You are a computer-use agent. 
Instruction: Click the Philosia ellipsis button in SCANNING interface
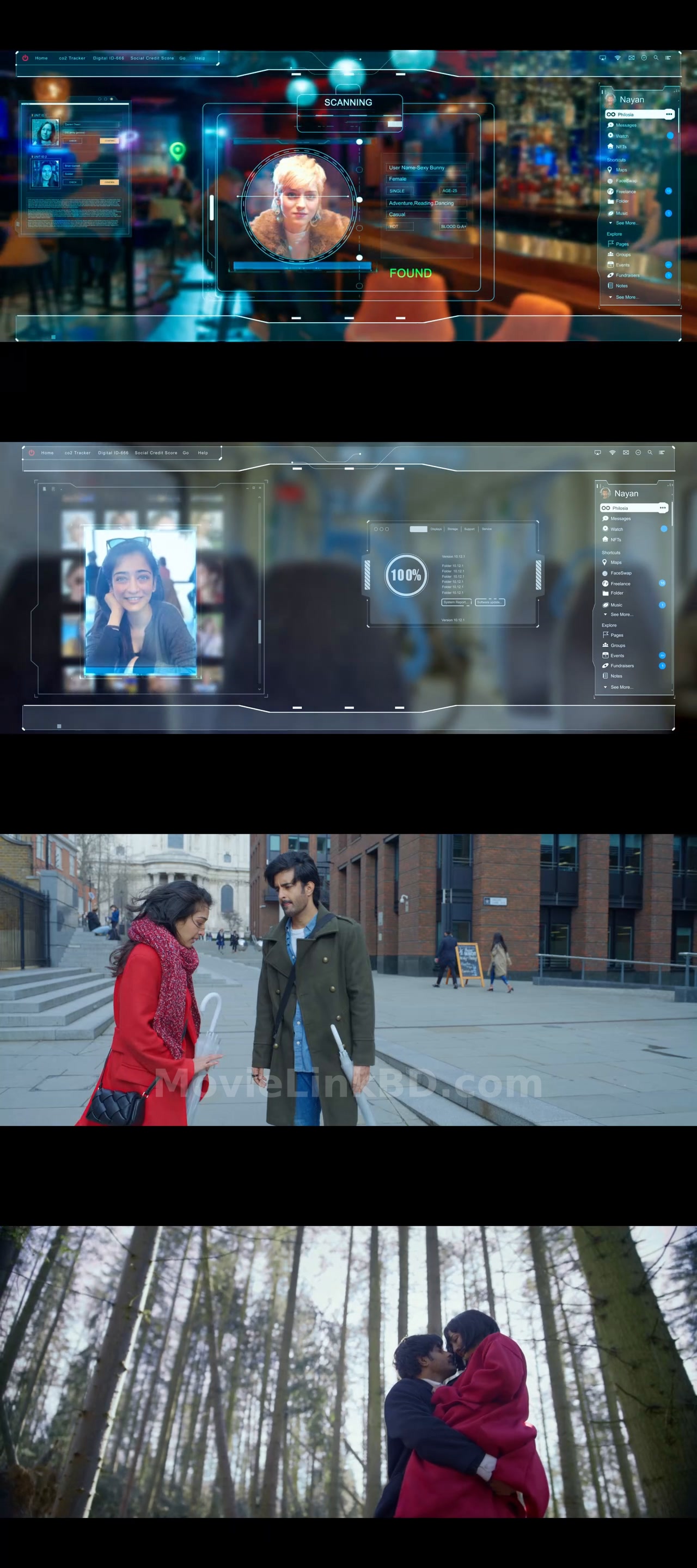click(669, 114)
